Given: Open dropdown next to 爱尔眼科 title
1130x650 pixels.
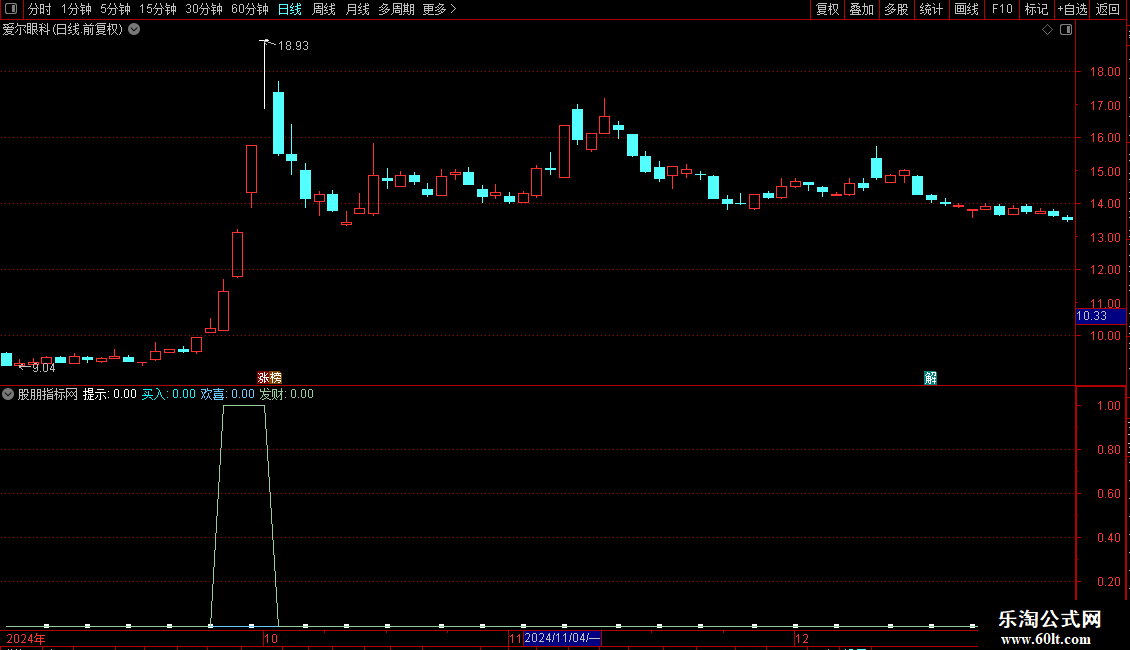Looking at the screenshot, I should click(x=134, y=30).
